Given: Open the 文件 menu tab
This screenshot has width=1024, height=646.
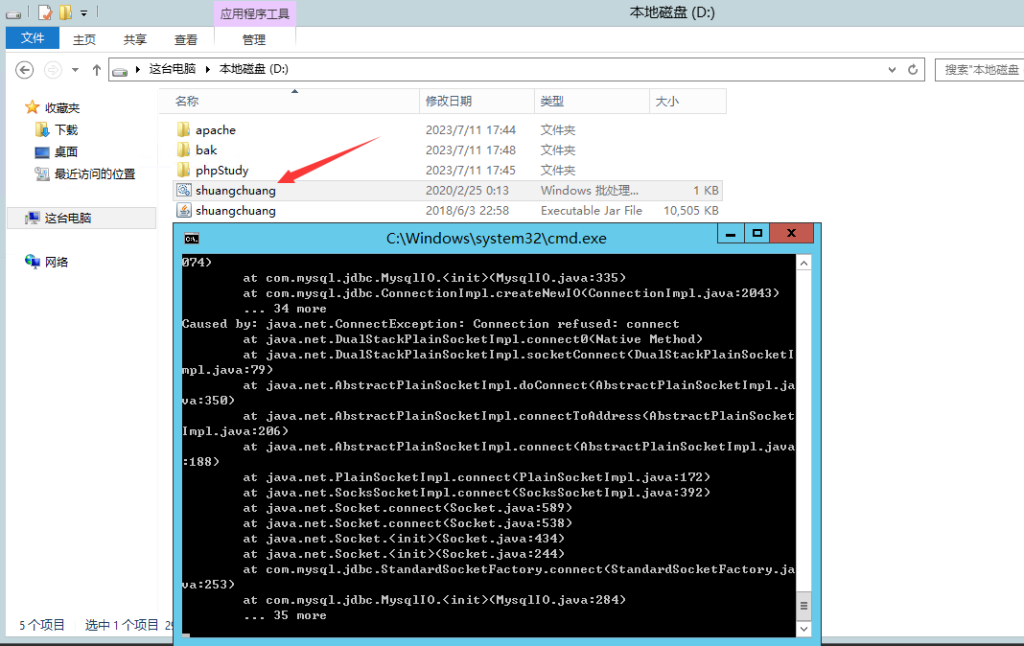Looking at the screenshot, I should [x=33, y=39].
